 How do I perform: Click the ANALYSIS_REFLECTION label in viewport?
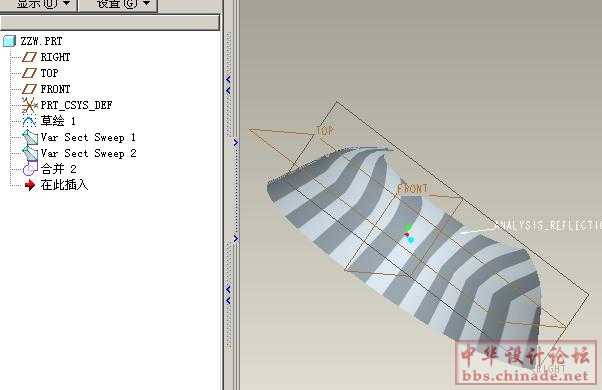coord(547,226)
